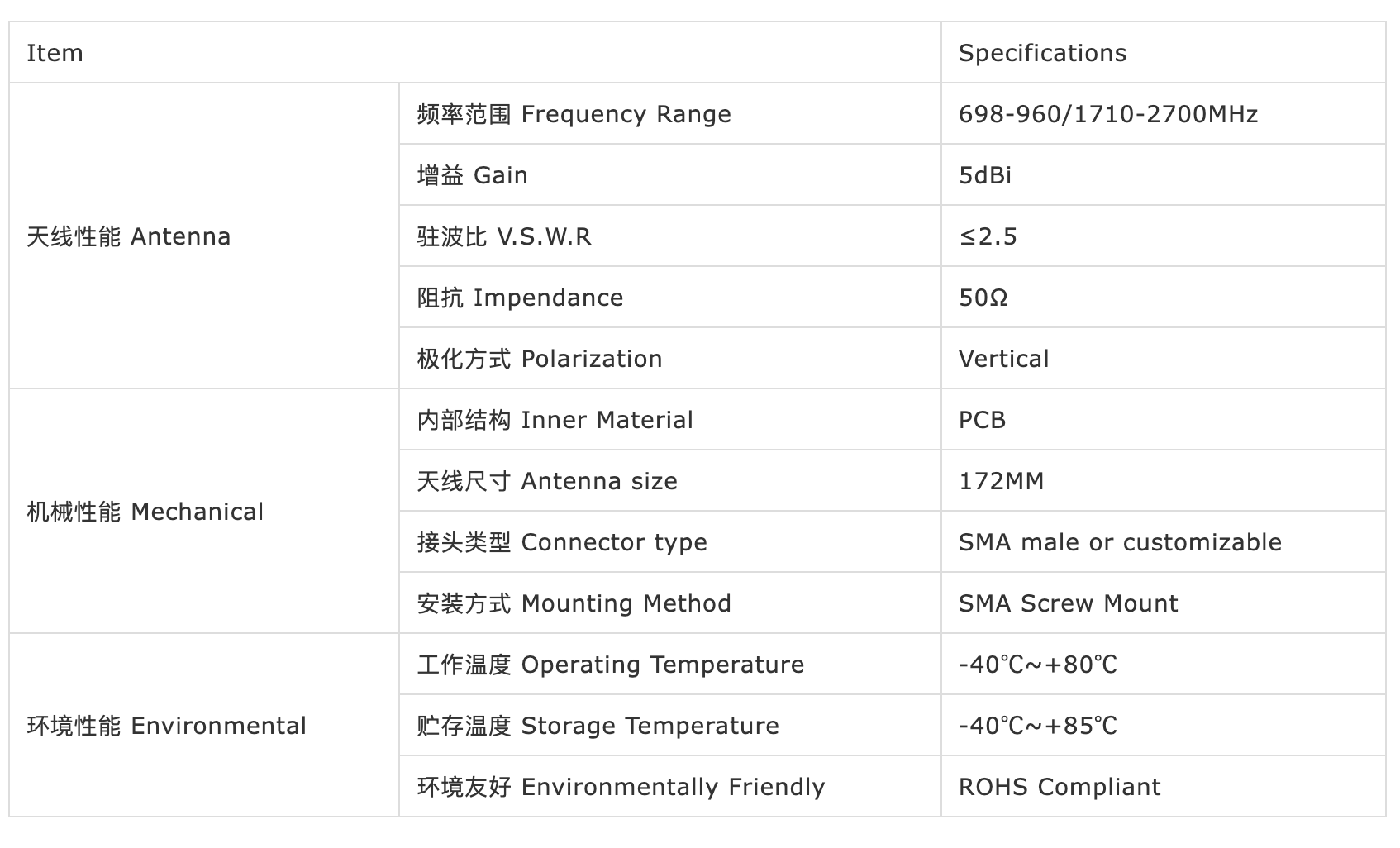
Task: Click SMA male or customizable text
Action: (x=1120, y=542)
